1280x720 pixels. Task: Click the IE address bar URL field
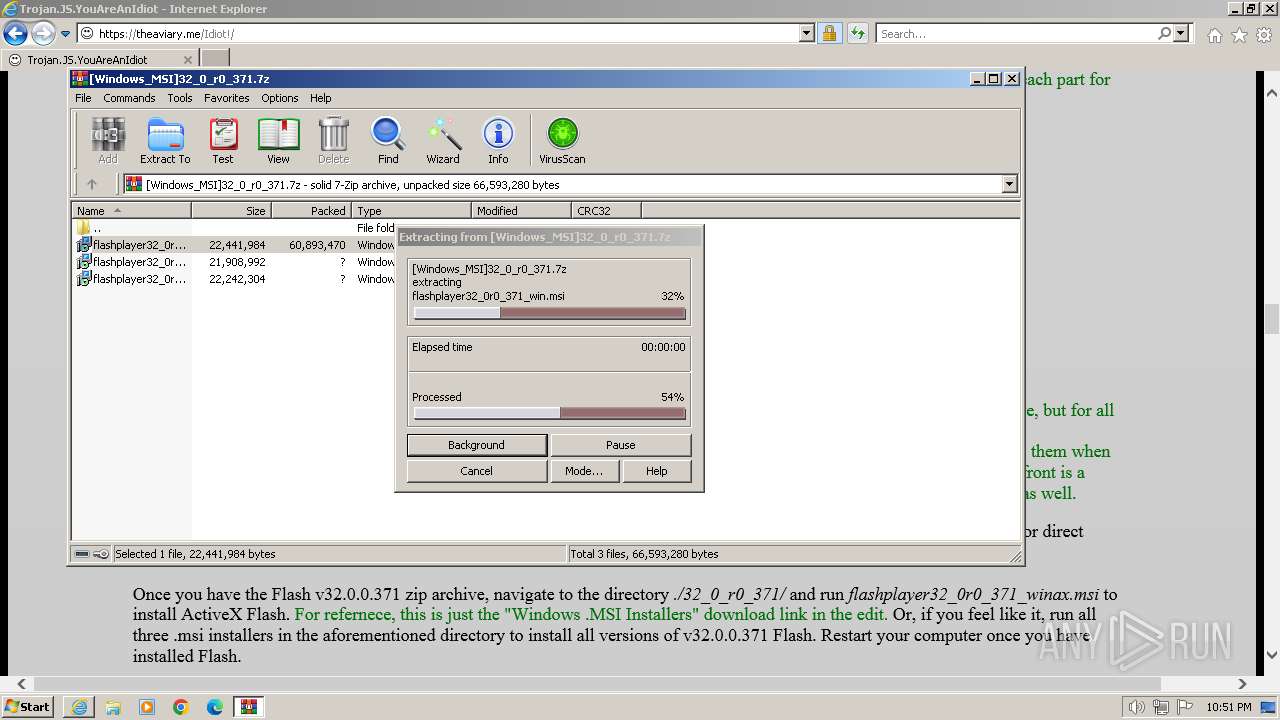tap(447, 33)
